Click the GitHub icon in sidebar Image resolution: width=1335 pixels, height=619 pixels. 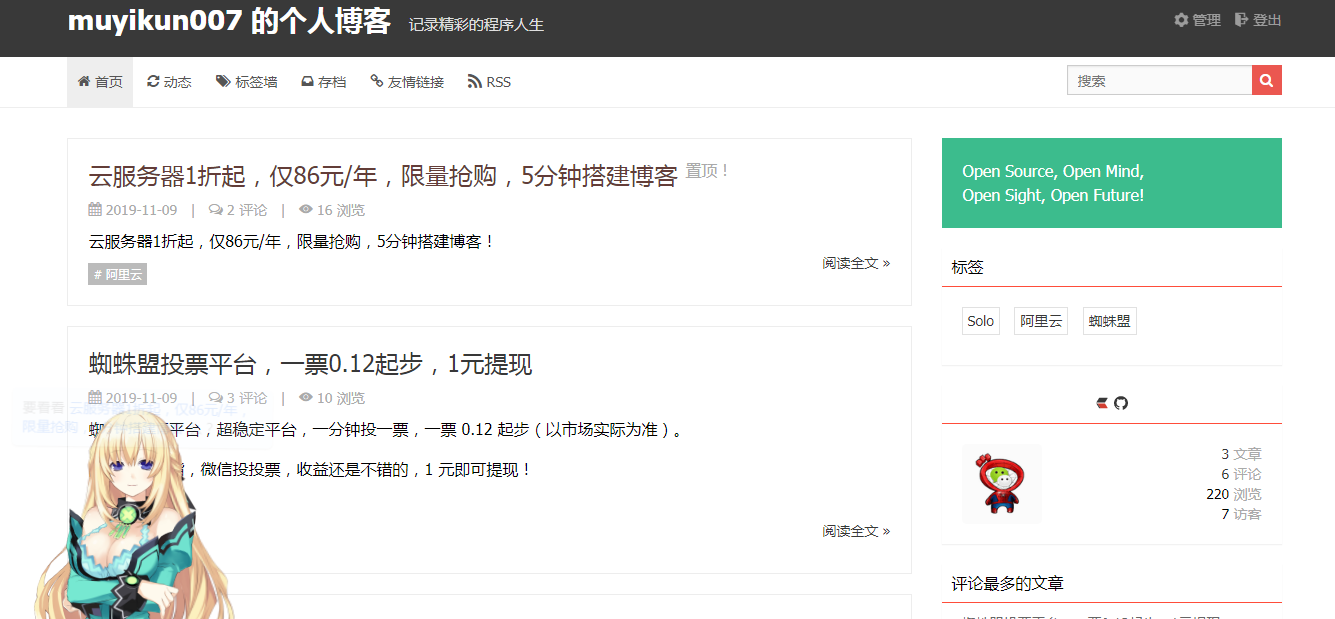[x=1121, y=403]
